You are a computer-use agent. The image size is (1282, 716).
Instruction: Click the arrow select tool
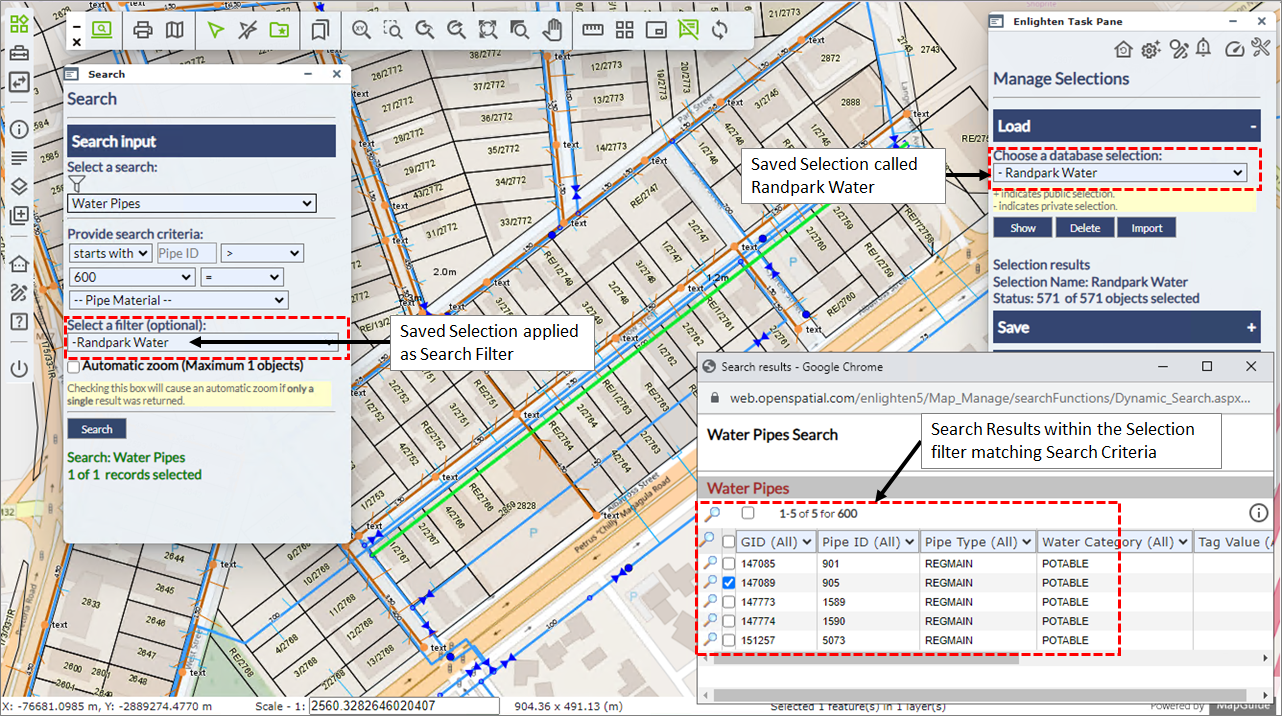tap(215, 30)
